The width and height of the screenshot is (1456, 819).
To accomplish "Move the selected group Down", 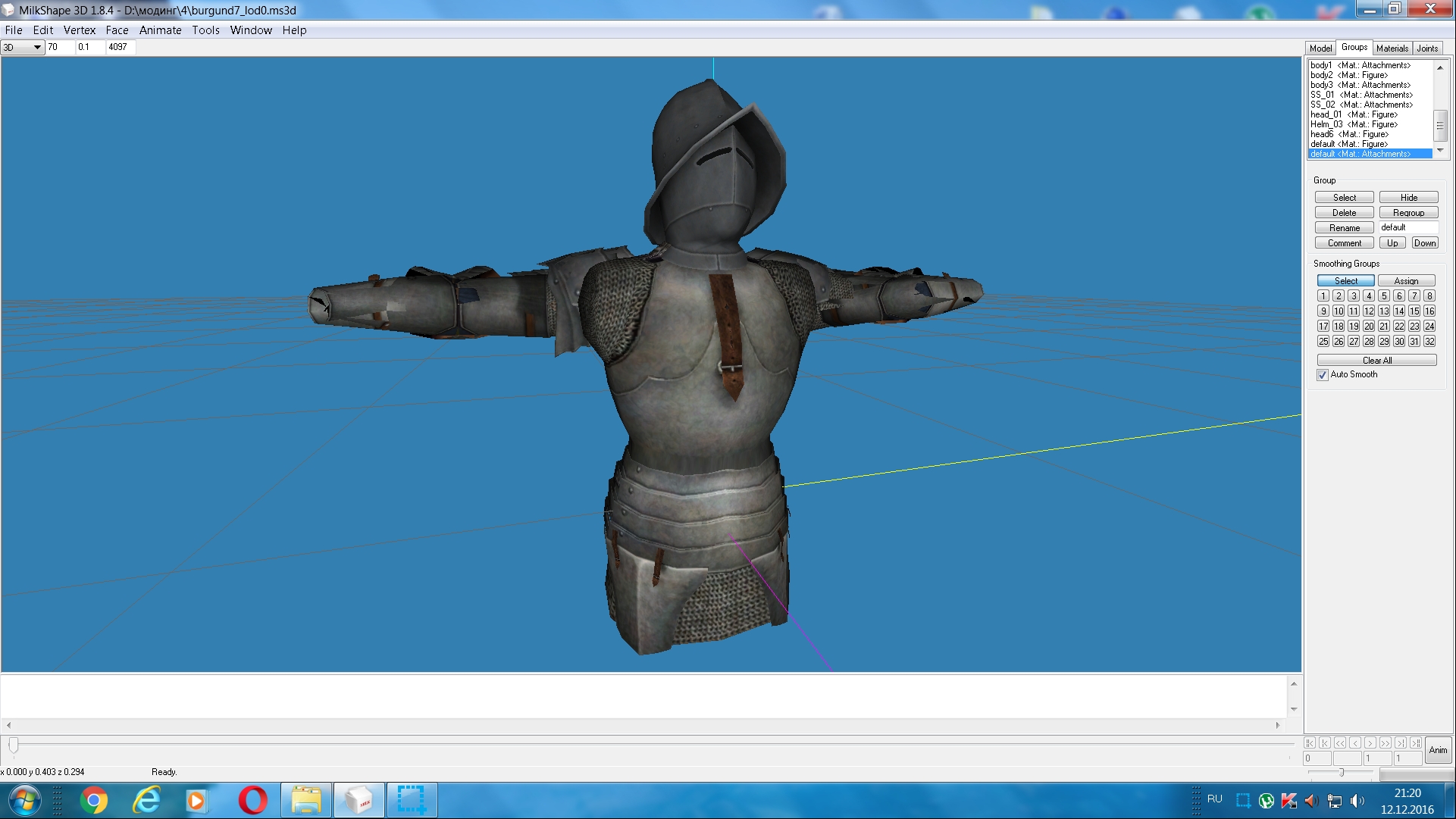I will (1425, 243).
